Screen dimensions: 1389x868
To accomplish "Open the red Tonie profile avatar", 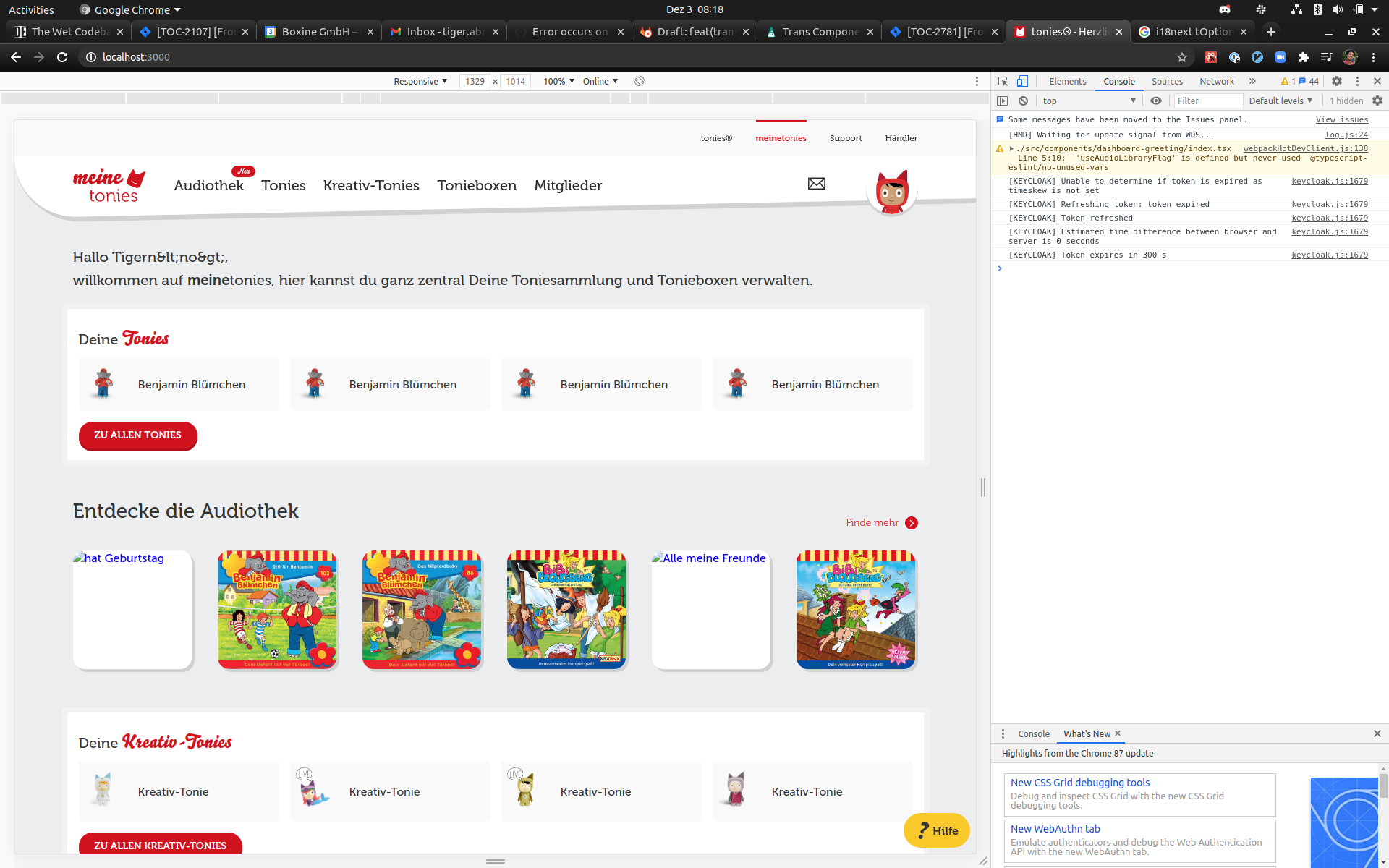I will coord(892,192).
